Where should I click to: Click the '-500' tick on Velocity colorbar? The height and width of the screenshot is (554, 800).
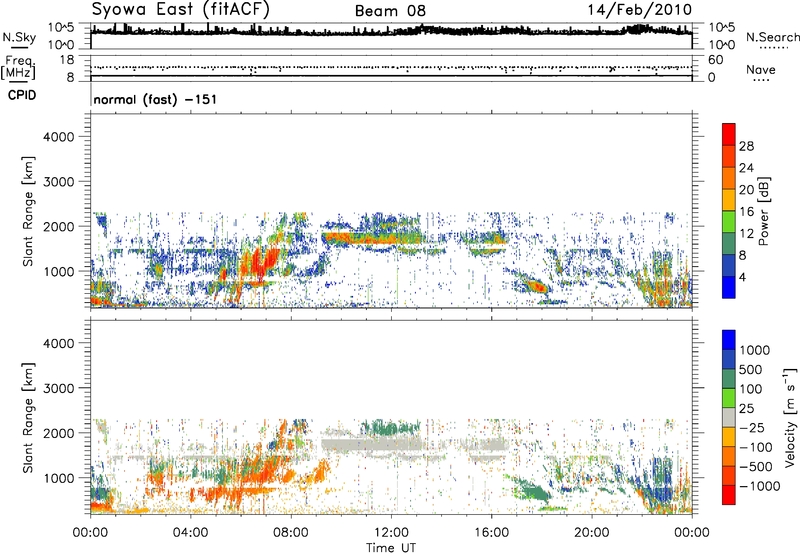coord(756,467)
